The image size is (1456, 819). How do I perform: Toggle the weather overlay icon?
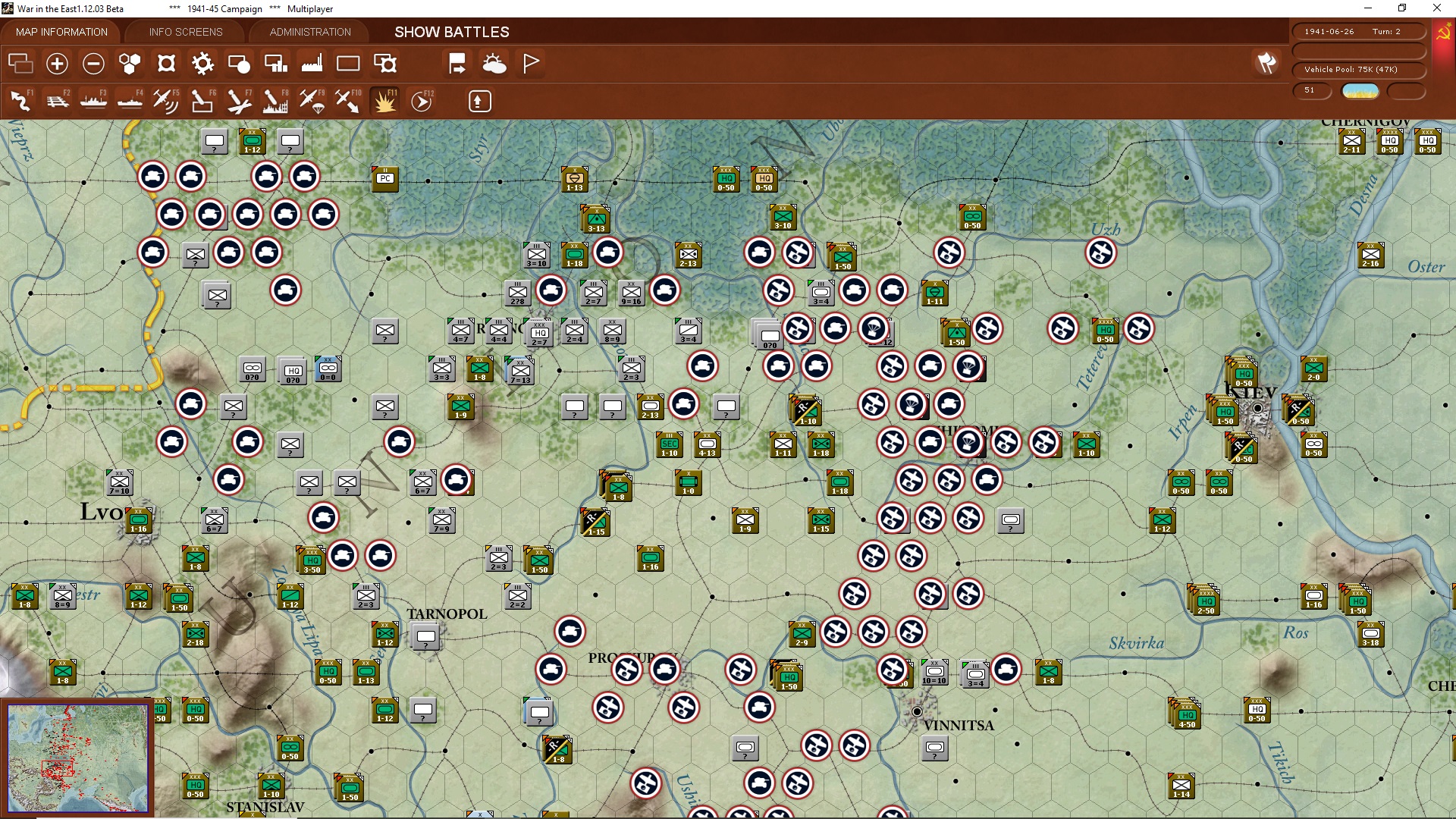coord(494,64)
